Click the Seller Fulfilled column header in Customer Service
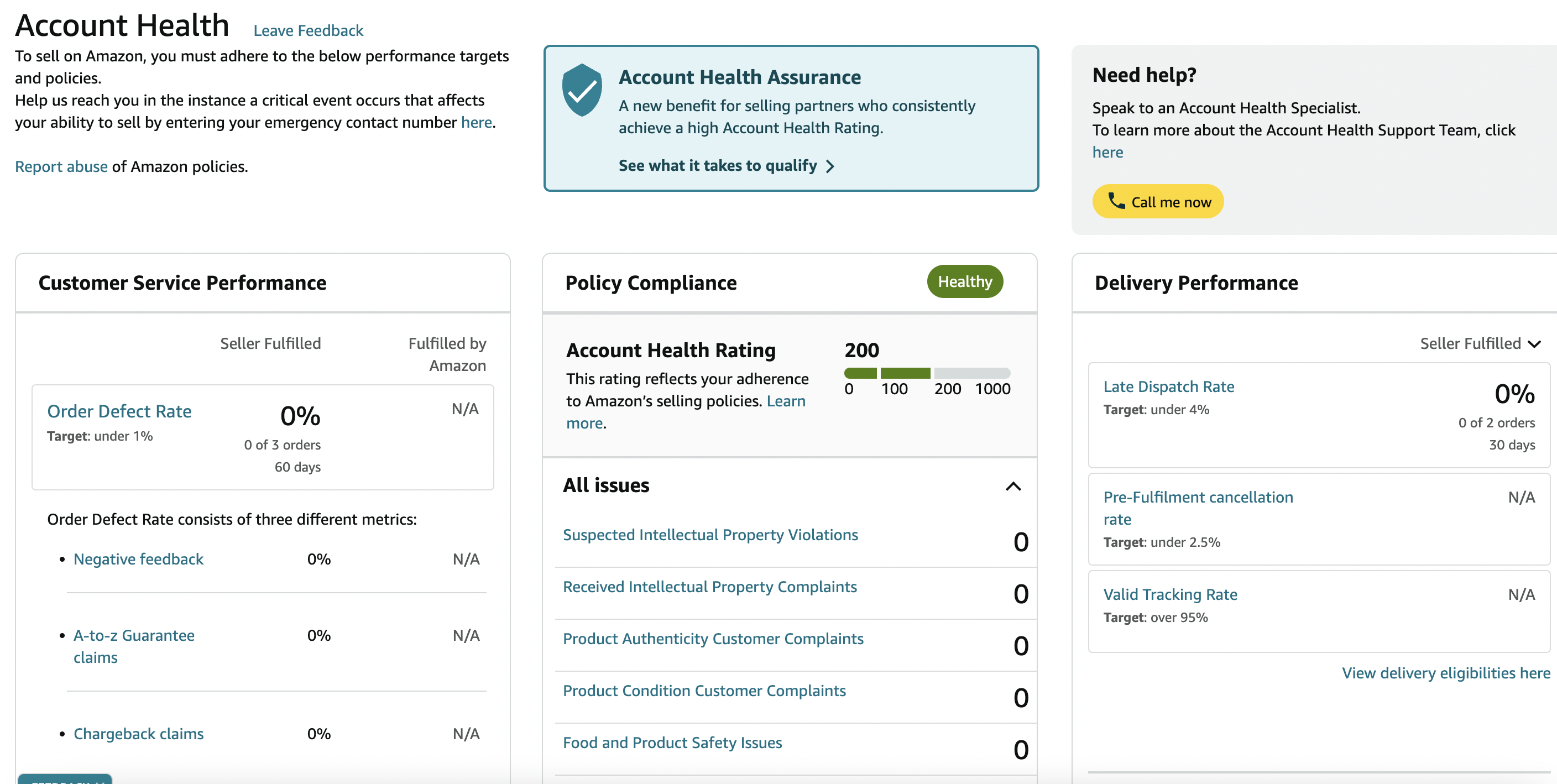Screen dimensions: 1557x784 [270, 343]
